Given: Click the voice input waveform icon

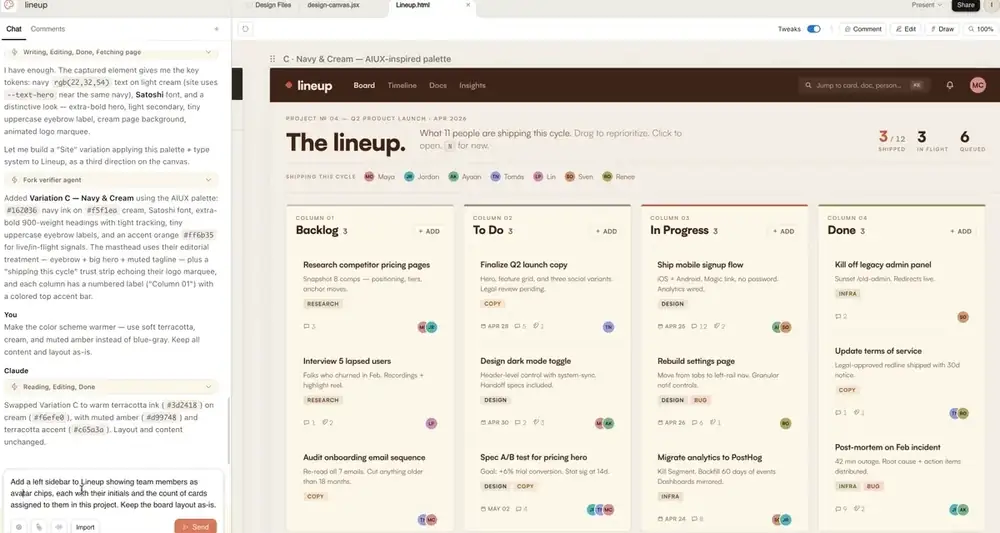Looking at the screenshot, I should 57,526.
